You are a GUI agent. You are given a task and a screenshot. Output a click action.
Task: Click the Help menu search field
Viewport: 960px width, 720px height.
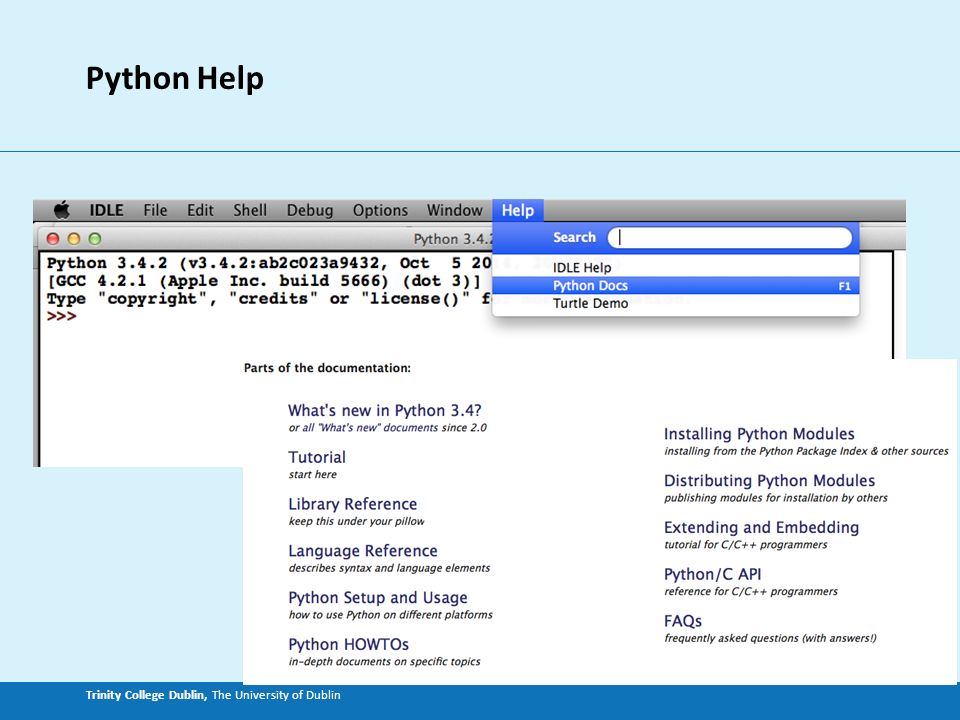click(x=730, y=238)
